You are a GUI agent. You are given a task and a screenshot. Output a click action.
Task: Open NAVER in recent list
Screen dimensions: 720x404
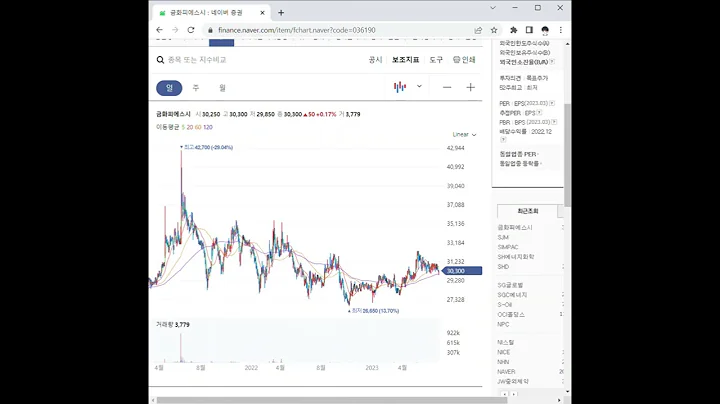pyautogui.click(x=506, y=371)
